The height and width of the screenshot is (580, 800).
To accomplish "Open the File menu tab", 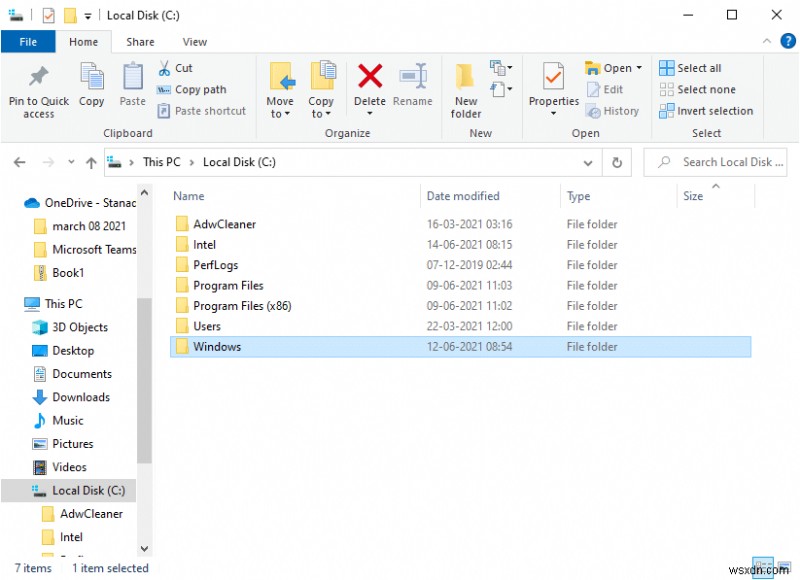I will (28, 42).
